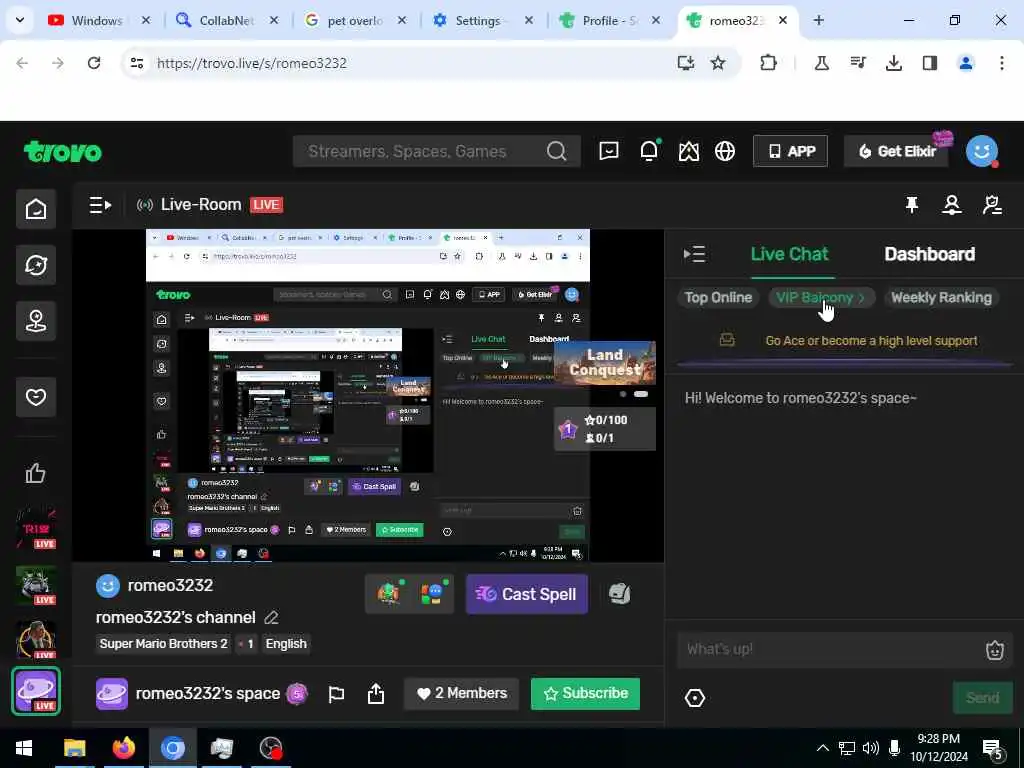
Task: Open the thumbs-up Recommended icon in sidebar
Action: (x=36, y=473)
